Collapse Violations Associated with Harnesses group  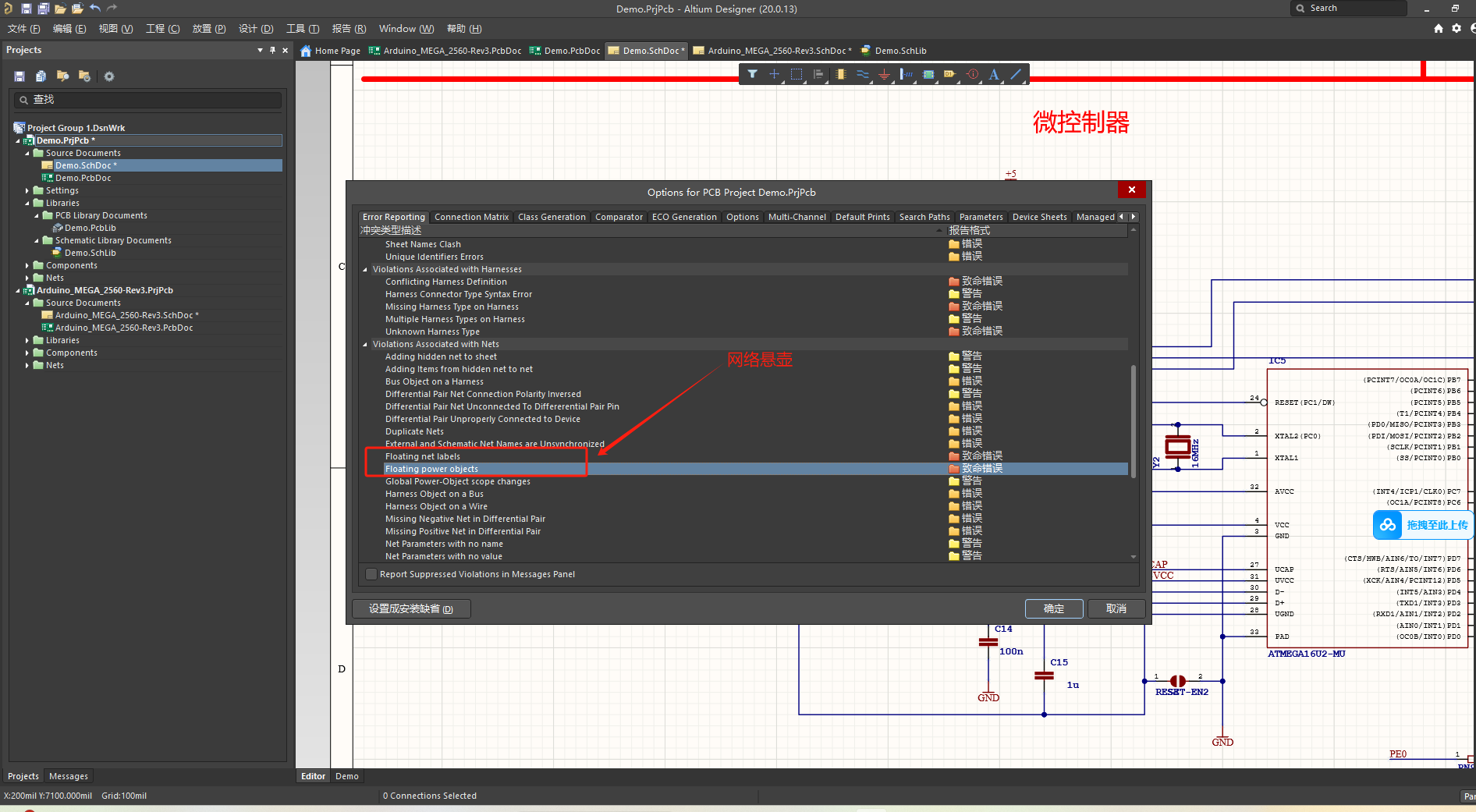(x=364, y=270)
